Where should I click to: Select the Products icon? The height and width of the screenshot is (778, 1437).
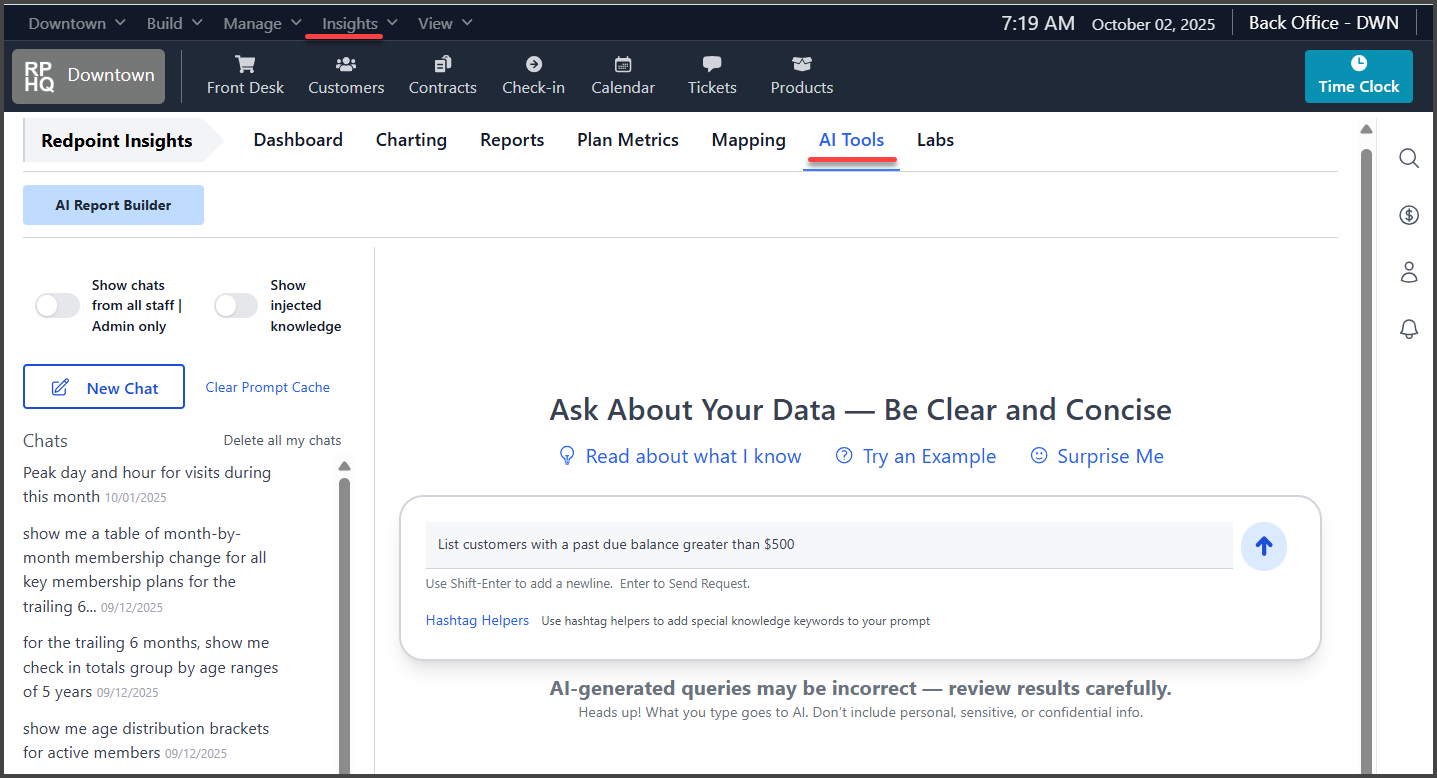click(801, 74)
